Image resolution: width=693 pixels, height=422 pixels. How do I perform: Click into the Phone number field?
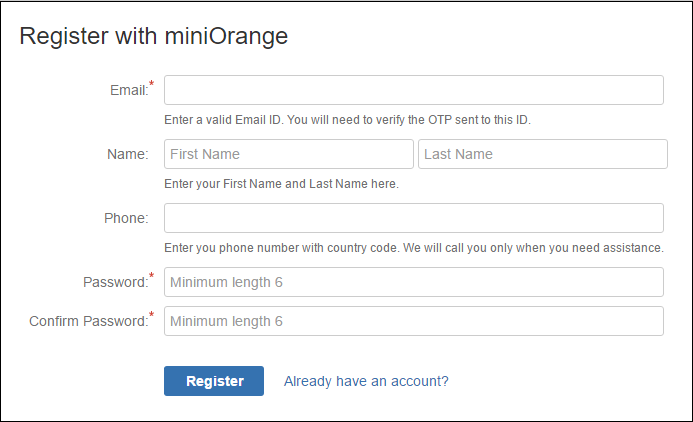(x=414, y=218)
